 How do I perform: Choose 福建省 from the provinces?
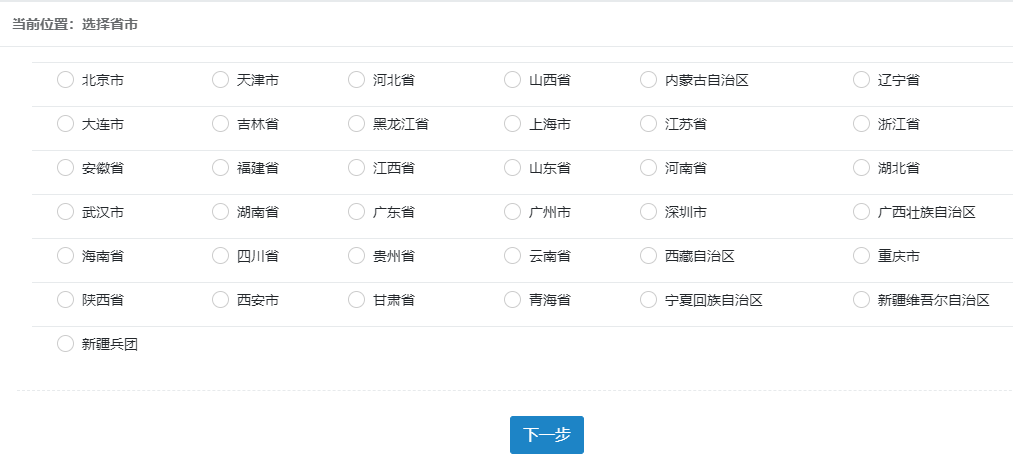click(221, 168)
